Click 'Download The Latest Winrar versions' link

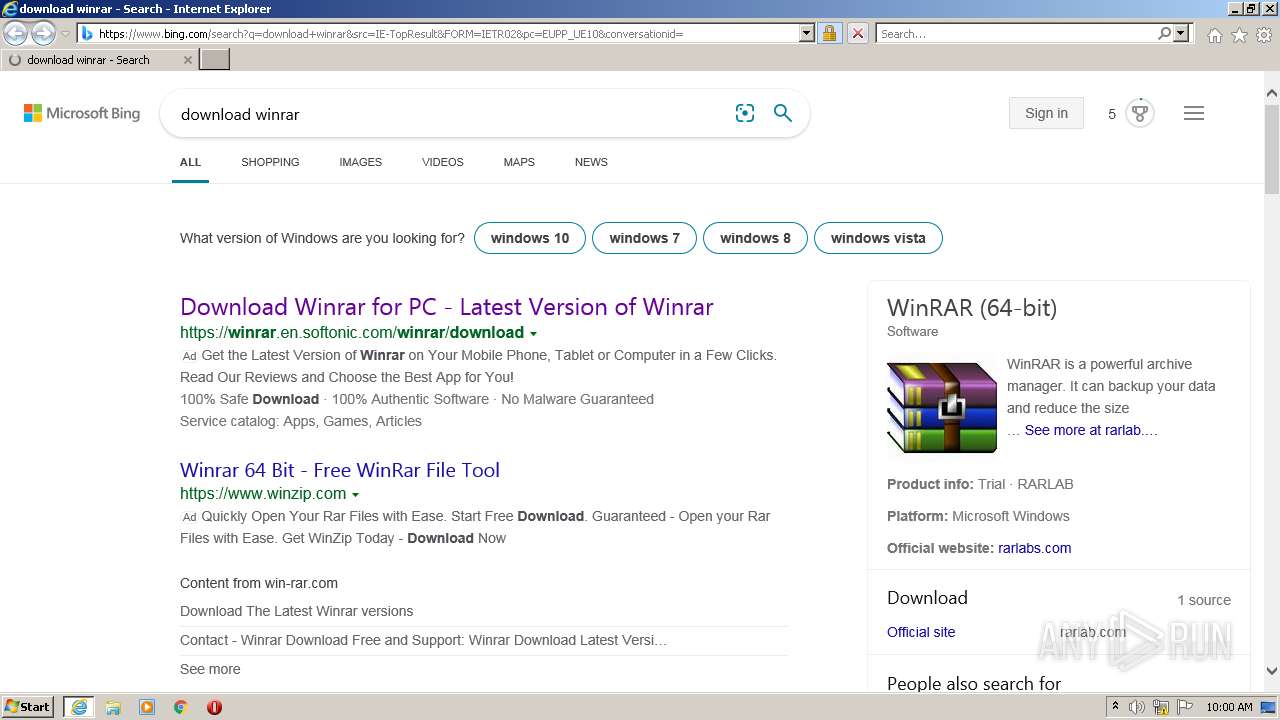click(296, 611)
